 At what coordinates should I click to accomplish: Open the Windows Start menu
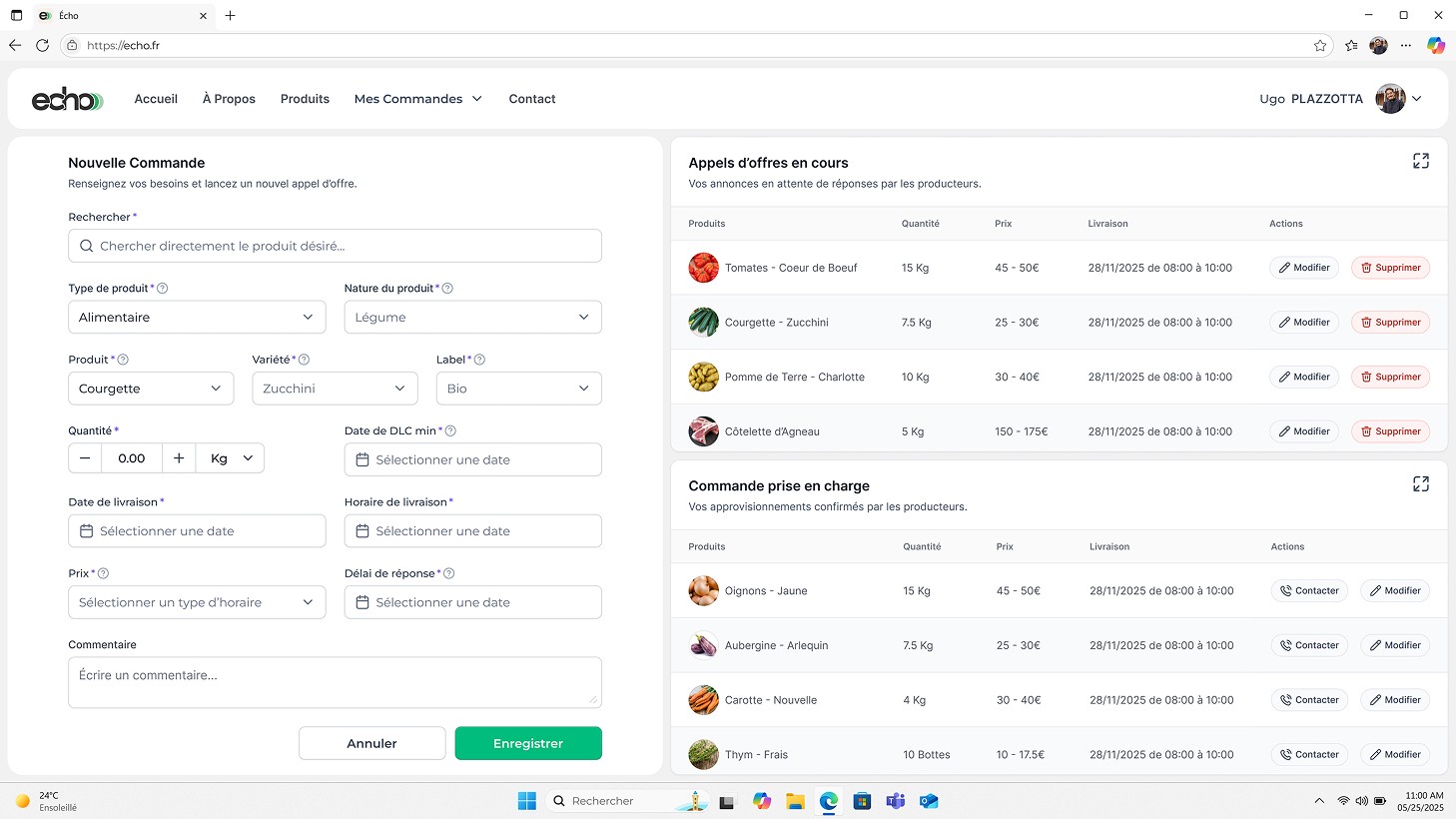point(527,801)
